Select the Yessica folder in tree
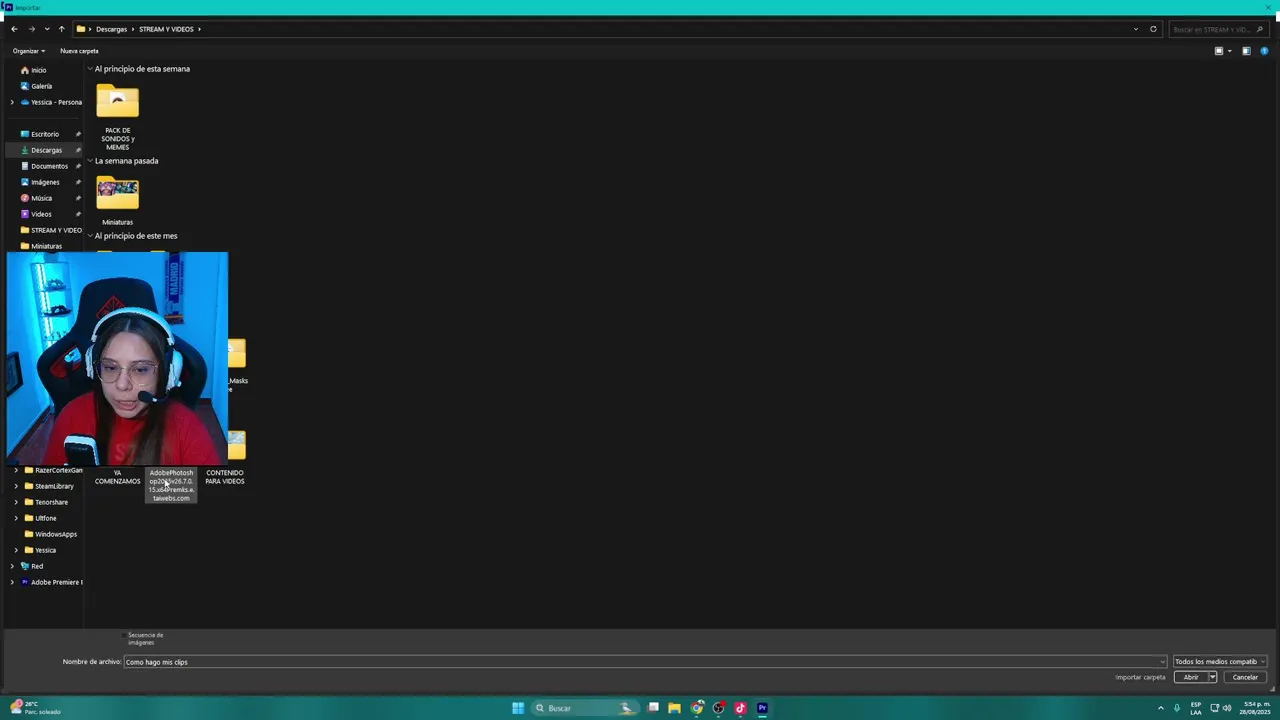Image resolution: width=1280 pixels, height=720 pixels. [45, 550]
